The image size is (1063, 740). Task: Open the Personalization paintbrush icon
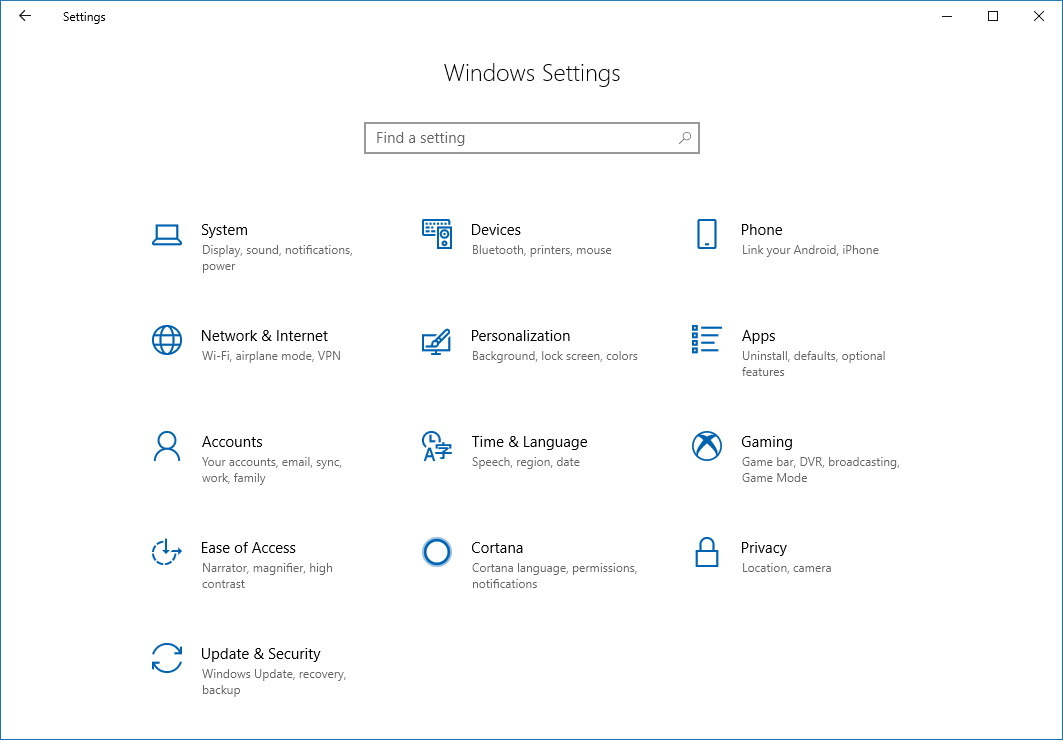(436, 342)
